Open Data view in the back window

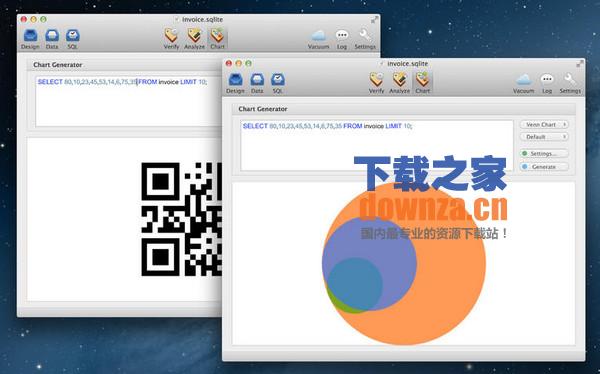[52, 39]
